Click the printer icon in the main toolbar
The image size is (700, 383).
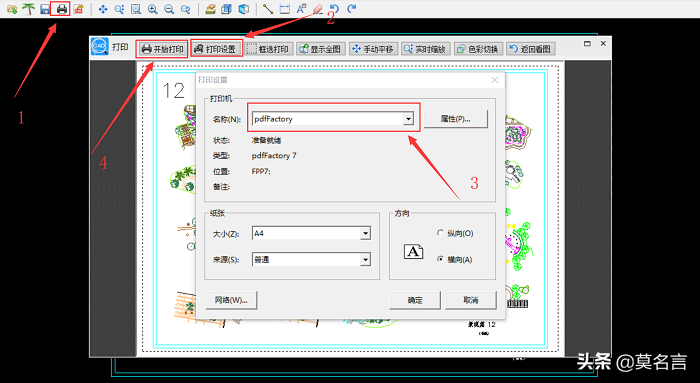(x=62, y=9)
